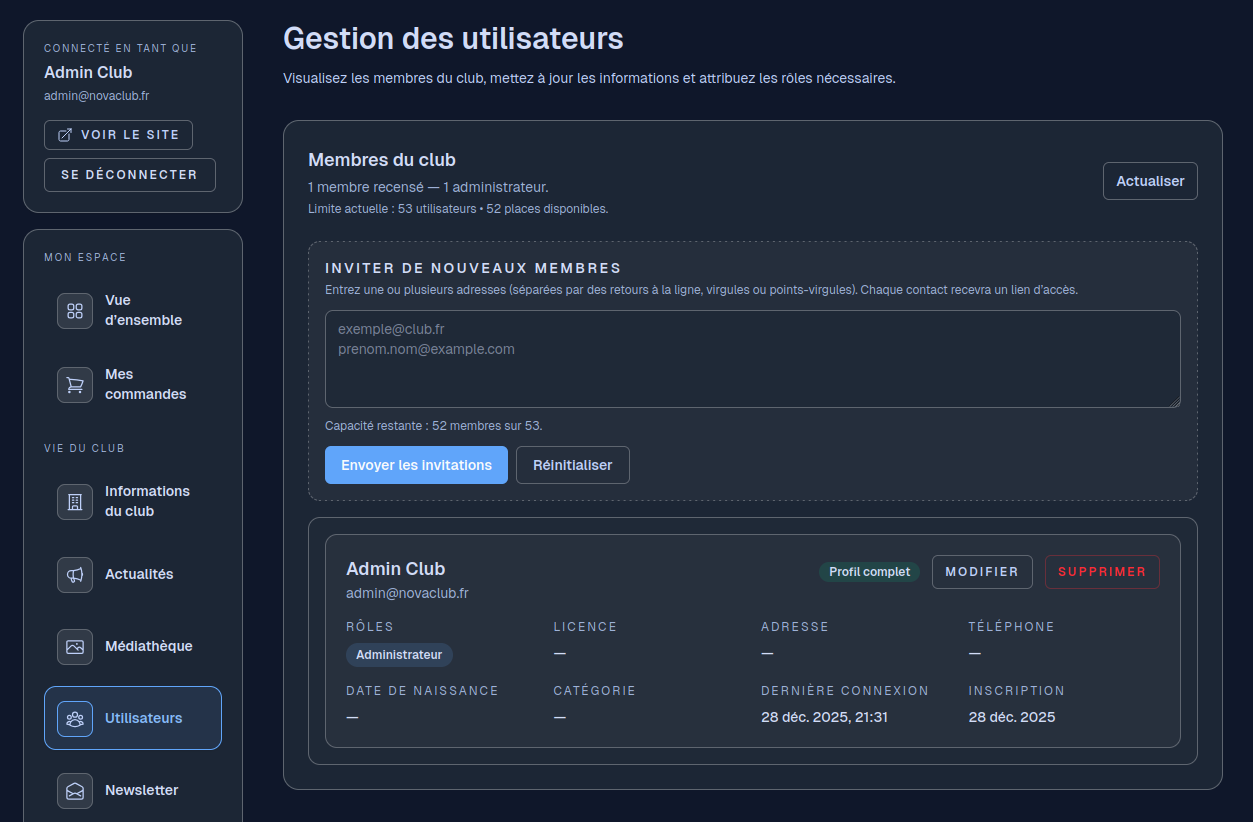Delete Admin Club via Supprimer button
The width and height of the screenshot is (1253, 822).
point(1102,572)
